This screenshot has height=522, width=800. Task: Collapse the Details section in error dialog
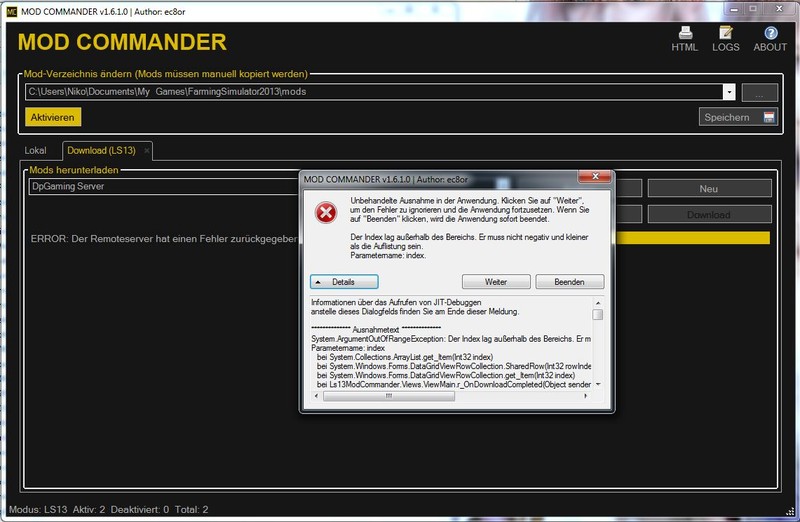pos(344,282)
